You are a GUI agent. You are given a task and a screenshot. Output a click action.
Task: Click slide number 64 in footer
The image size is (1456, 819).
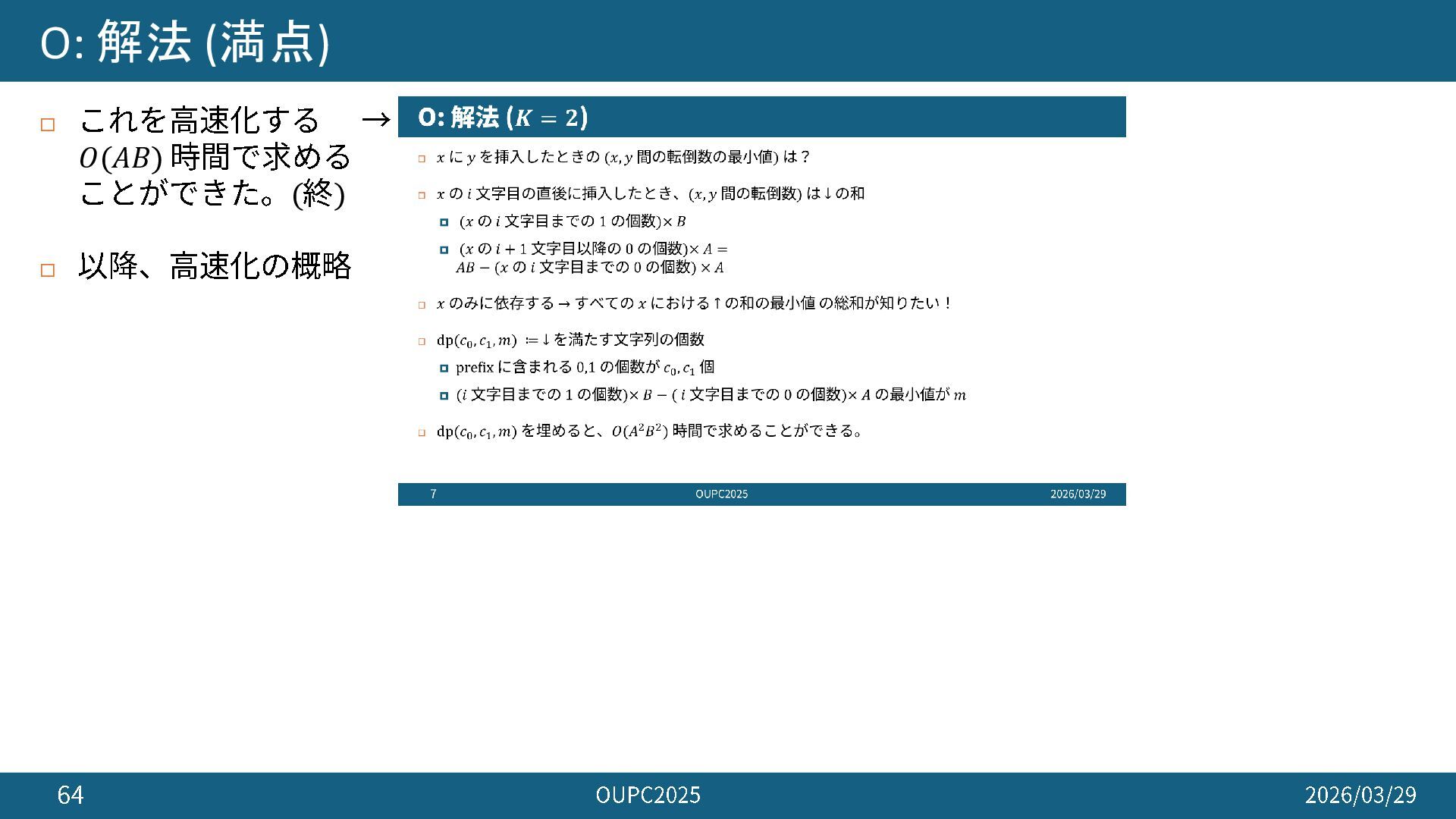[71, 795]
